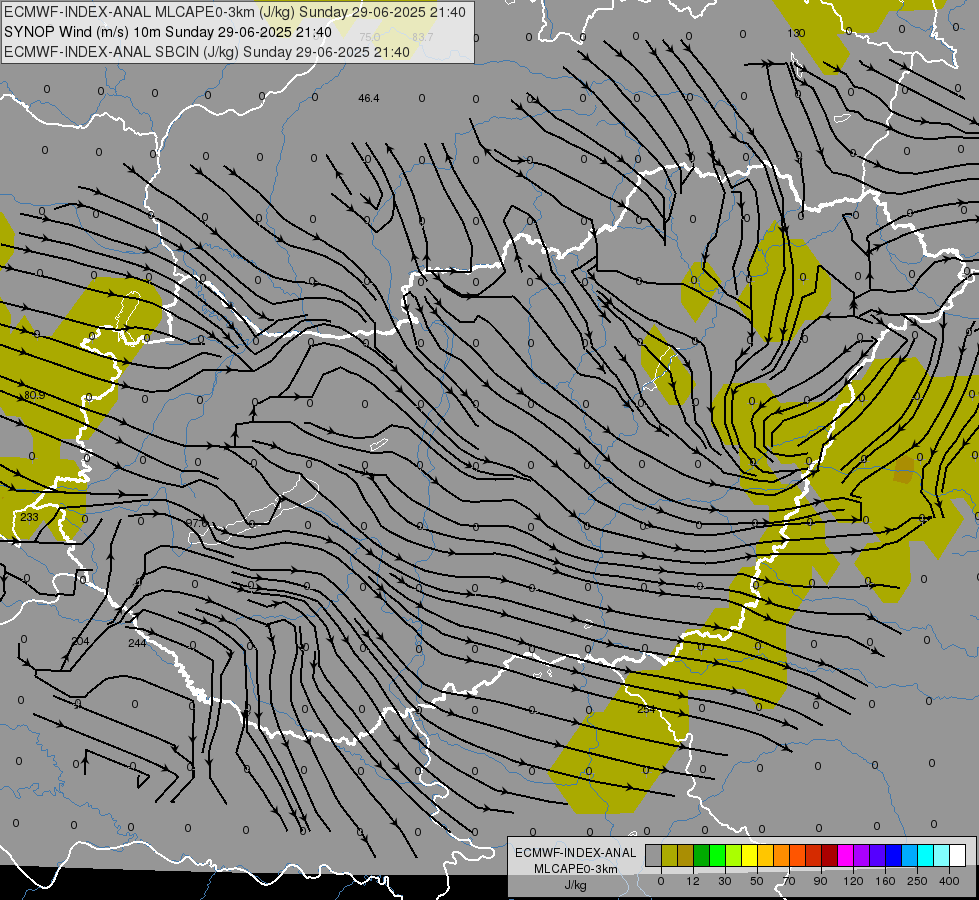Click the legend tick label 70

click(x=789, y=881)
